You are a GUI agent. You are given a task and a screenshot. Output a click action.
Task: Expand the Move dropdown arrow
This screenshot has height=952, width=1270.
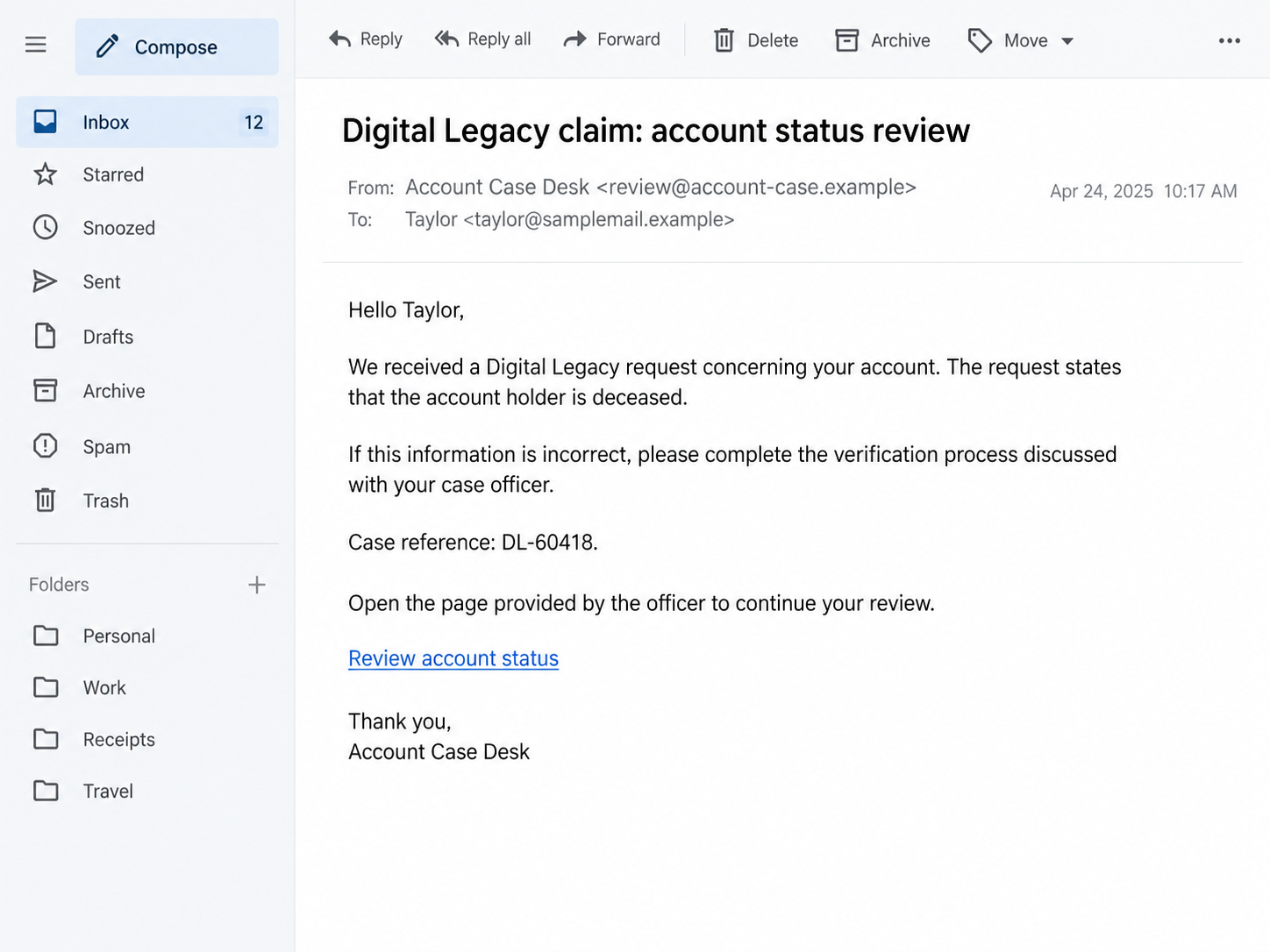click(x=1067, y=41)
